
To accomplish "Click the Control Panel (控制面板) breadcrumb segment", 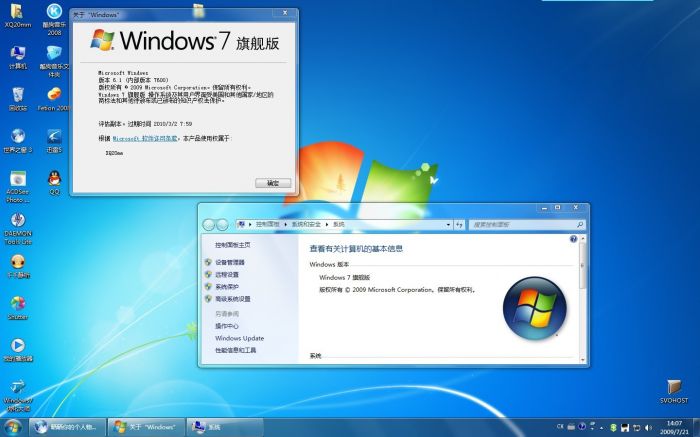I will pyautogui.click(x=267, y=225).
